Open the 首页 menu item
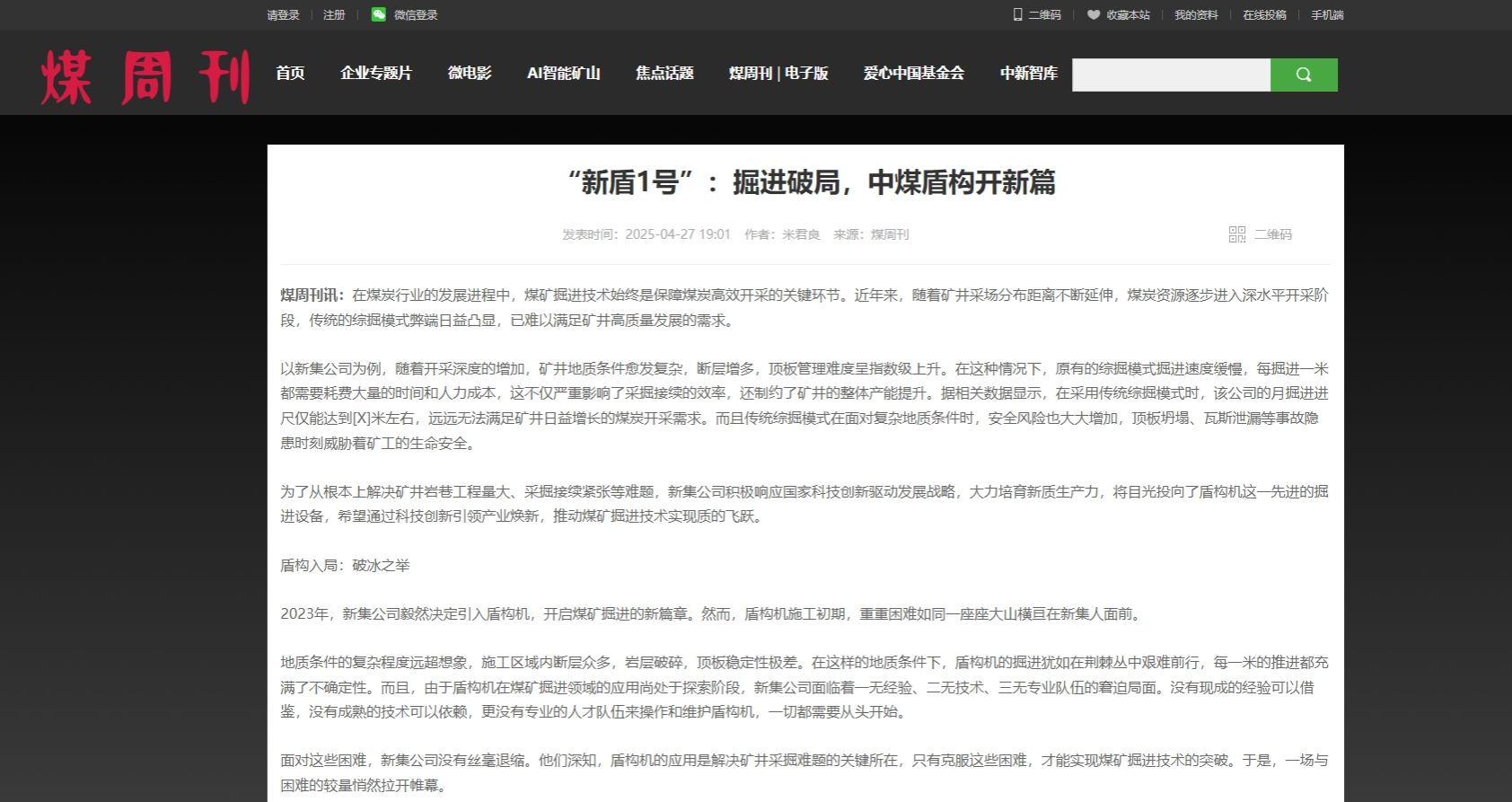The width and height of the screenshot is (1512, 802). [290, 73]
